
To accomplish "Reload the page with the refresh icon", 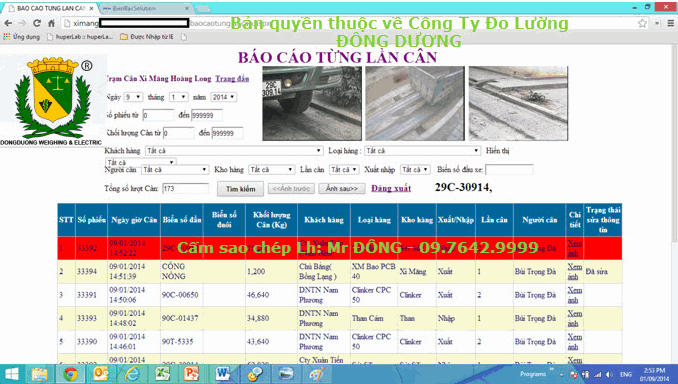I will (37, 23).
